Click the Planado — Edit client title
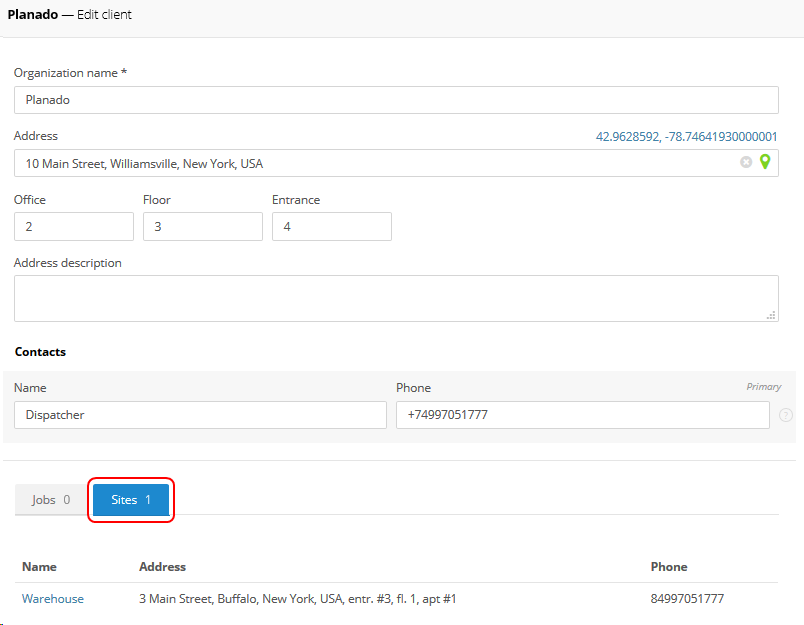The height and width of the screenshot is (625, 804). (x=70, y=14)
